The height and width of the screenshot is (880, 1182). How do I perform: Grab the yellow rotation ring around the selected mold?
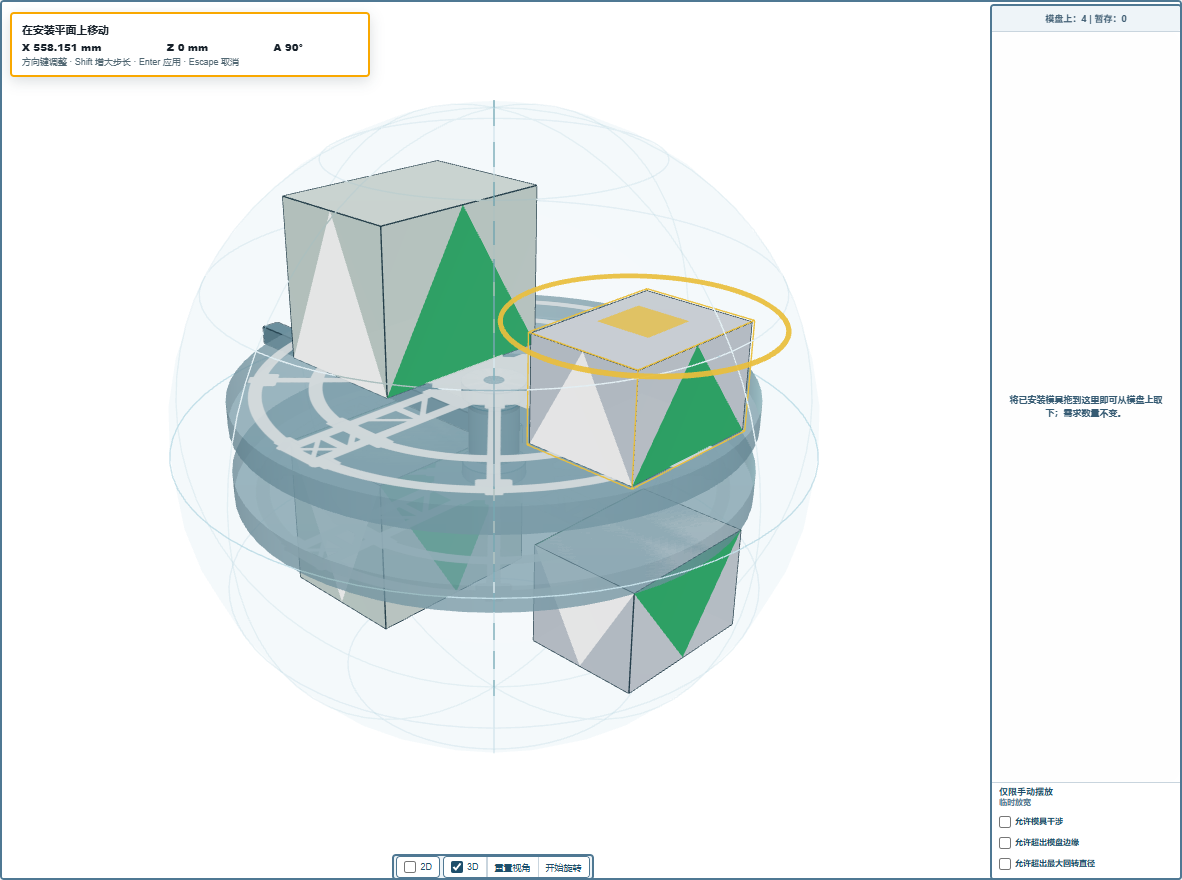786,332
